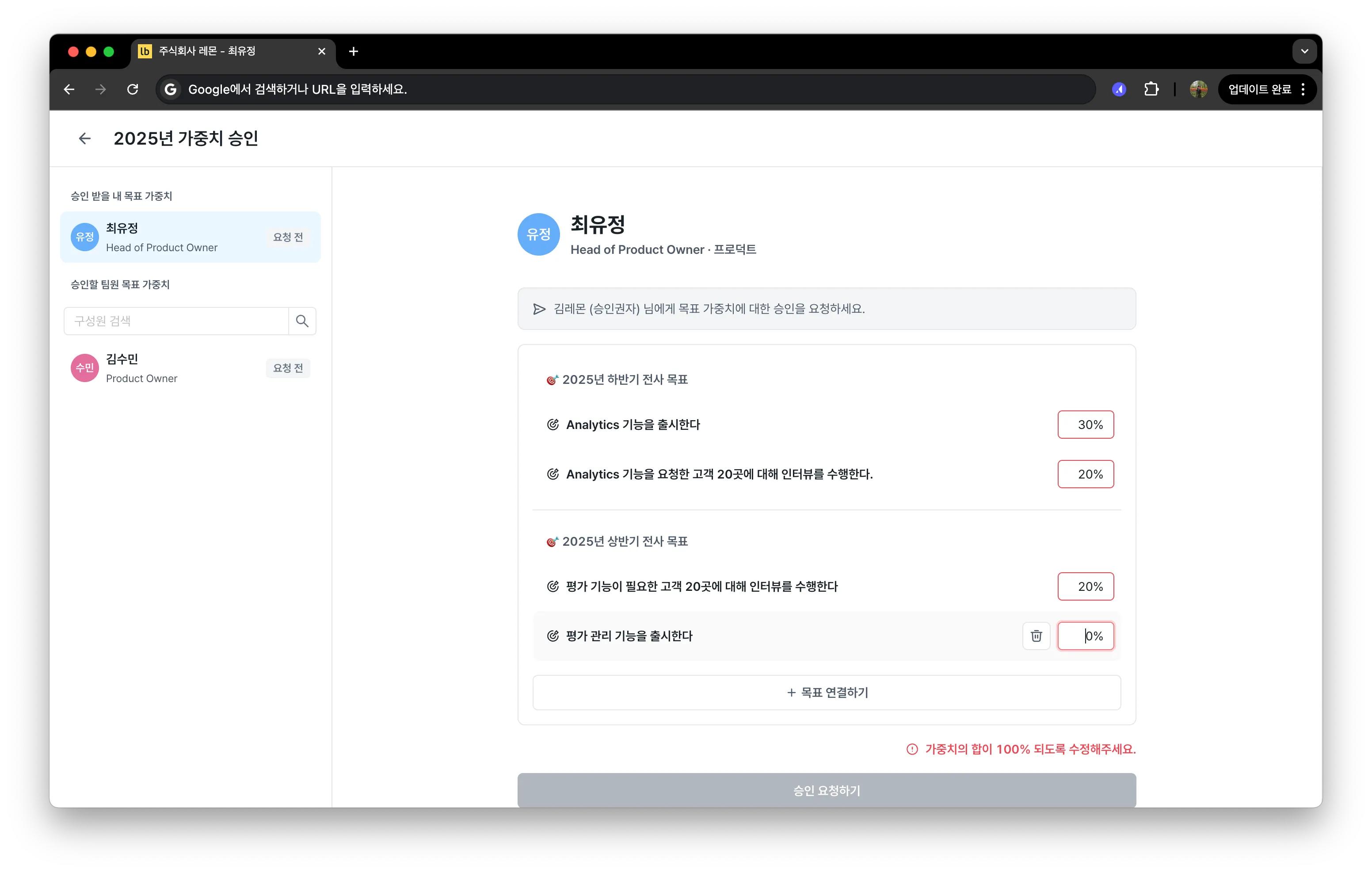Reload the page with the refresh icon
The width and height of the screenshot is (1372, 873).
(x=133, y=89)
